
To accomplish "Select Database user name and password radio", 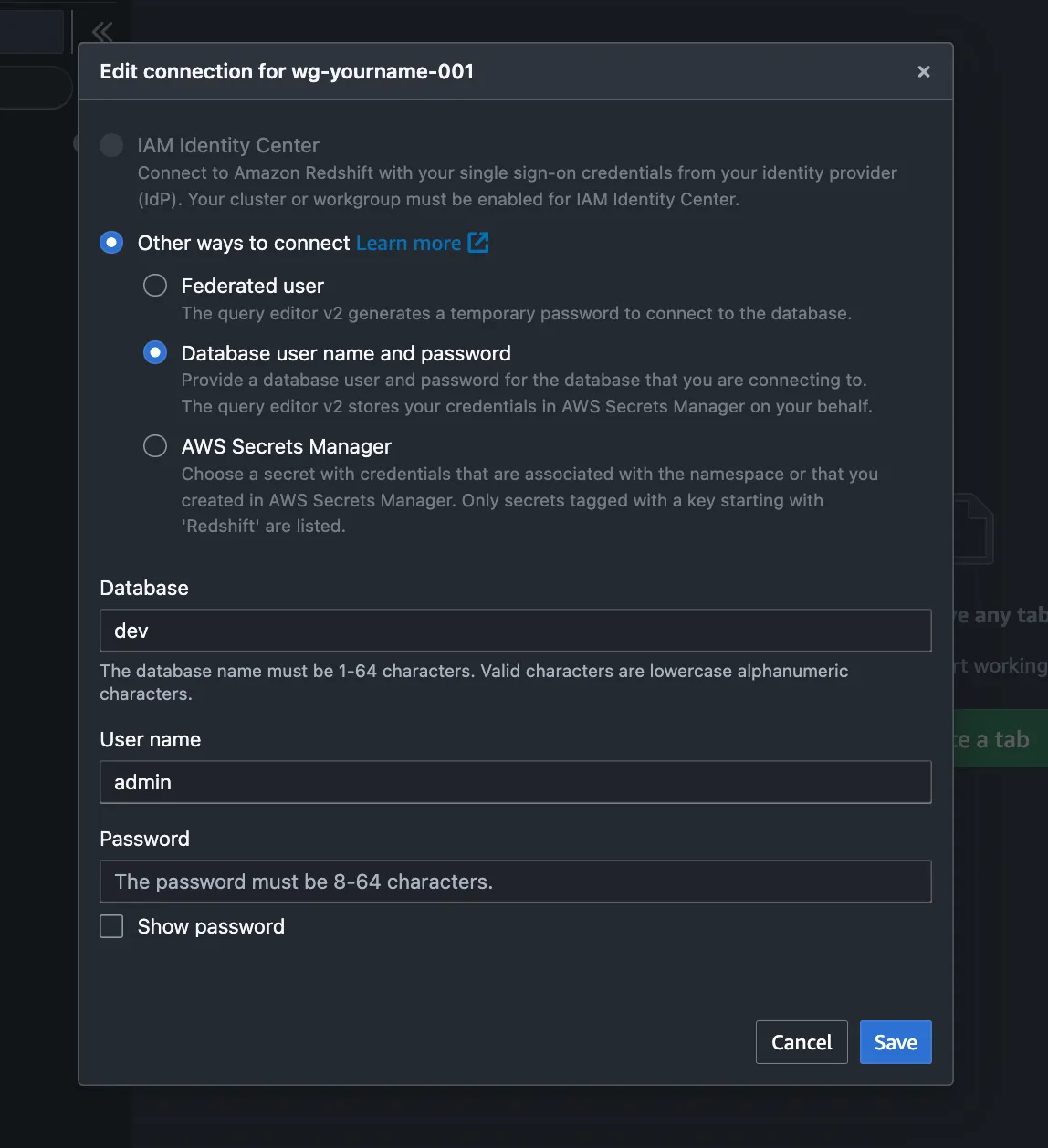I will [155, 353].
